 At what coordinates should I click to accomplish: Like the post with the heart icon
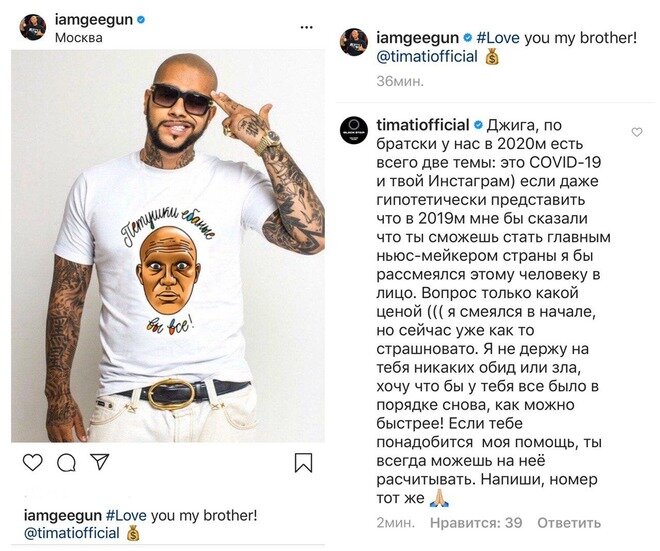[32, 463]
